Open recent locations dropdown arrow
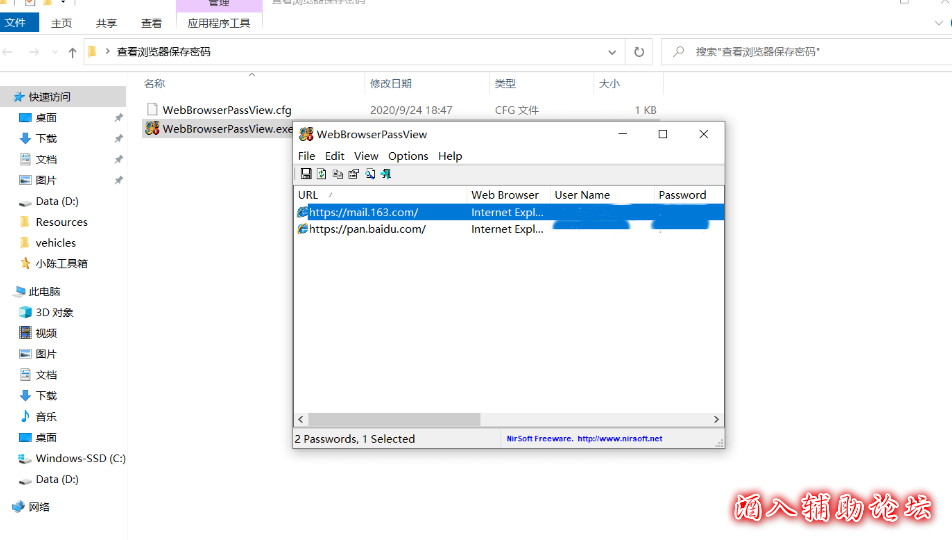The width and height of the screenshot is (952, 540). click(x=55, y=52)
